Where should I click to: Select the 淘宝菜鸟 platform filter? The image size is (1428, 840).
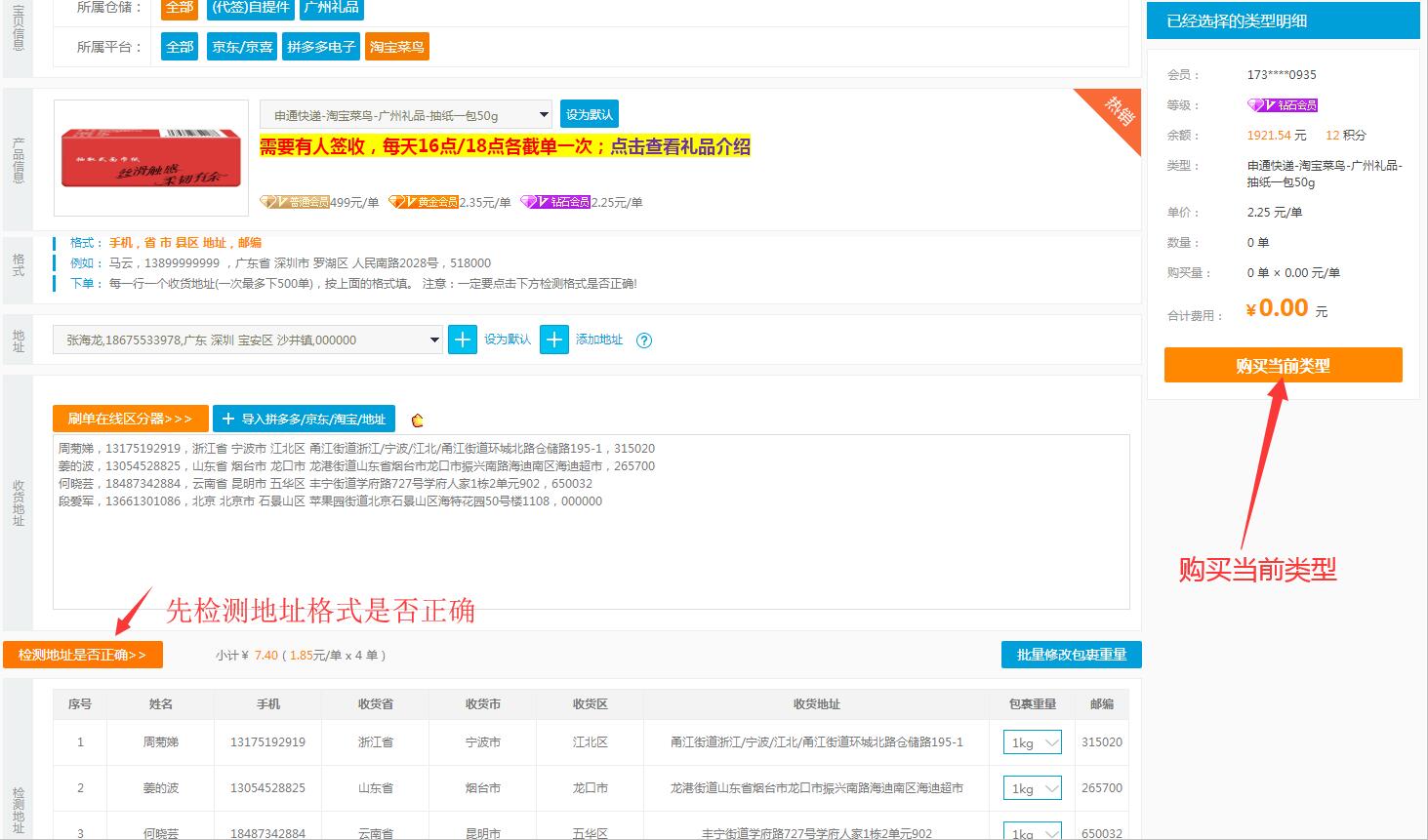click(396, 47)
